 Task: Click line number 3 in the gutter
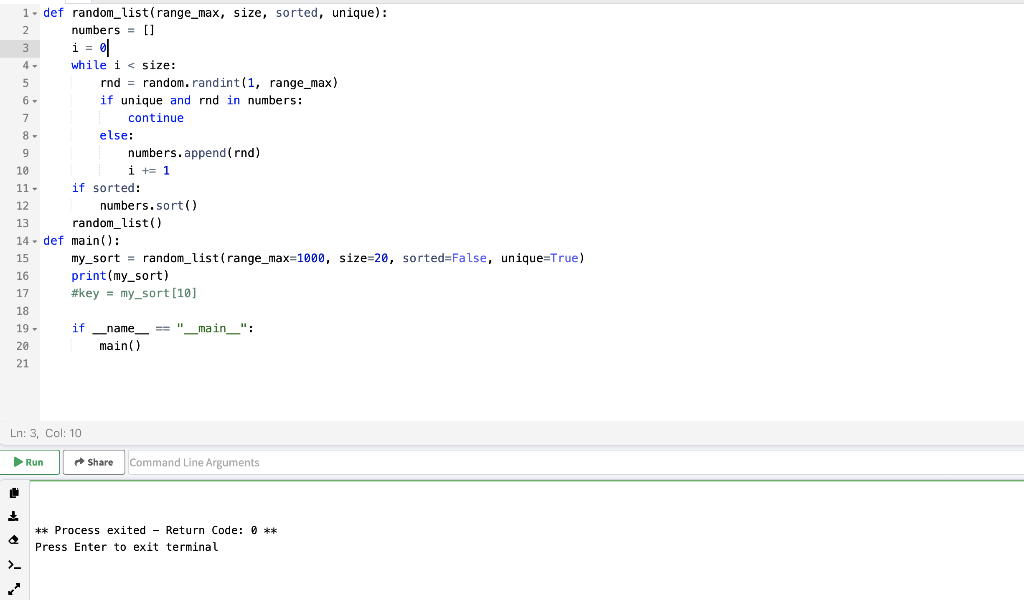(x=25, y=48)
